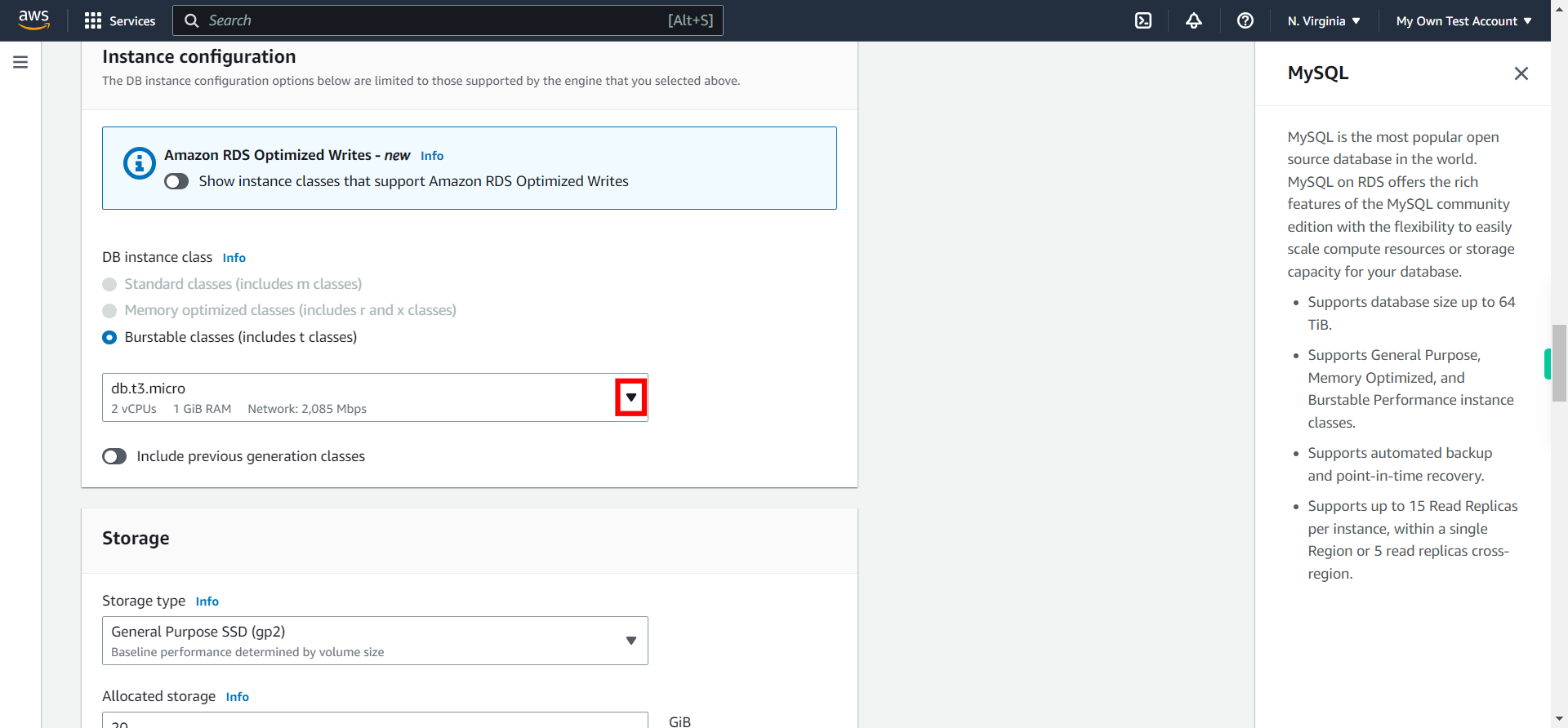This screenshot has height=728, width=1568.
Task: Click the Allocated storage input field
Action: [x=375, y=720]
